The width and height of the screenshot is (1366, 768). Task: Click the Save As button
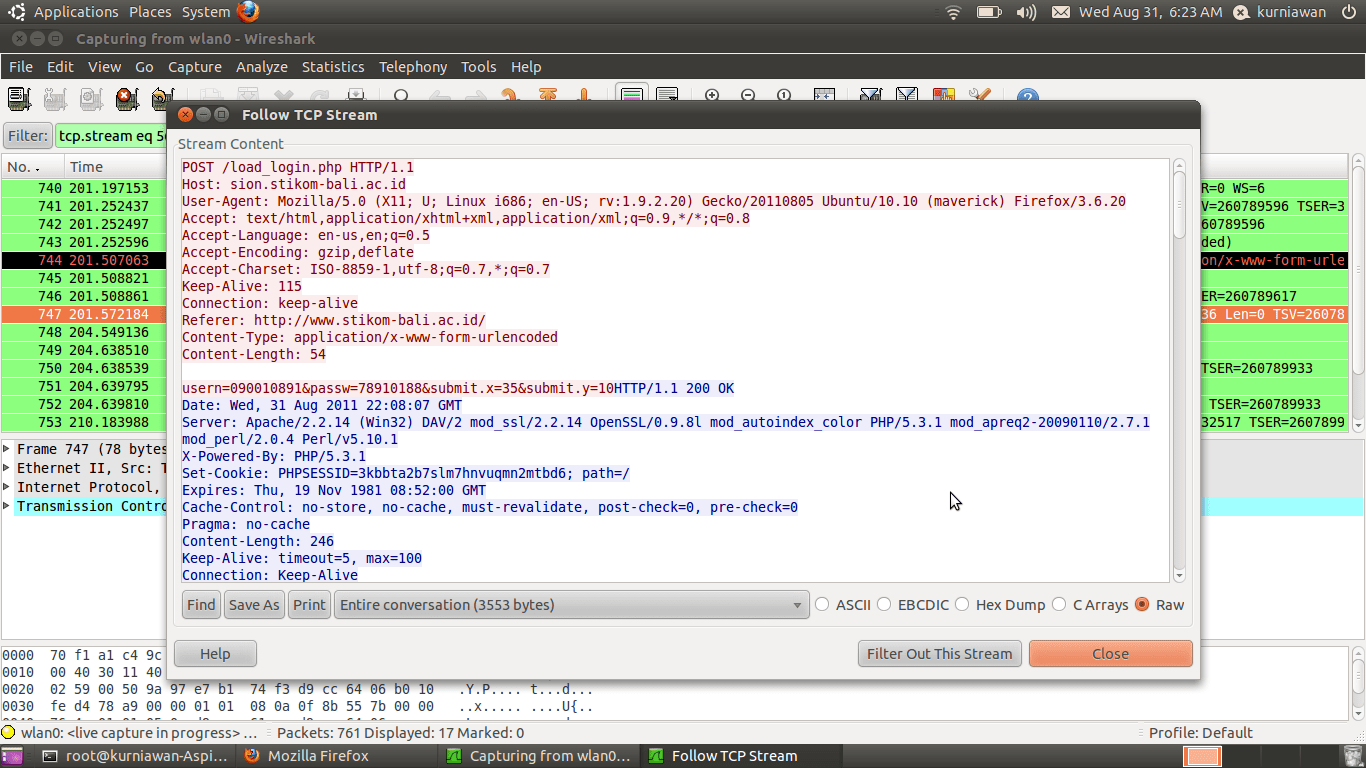click(254, 605)
